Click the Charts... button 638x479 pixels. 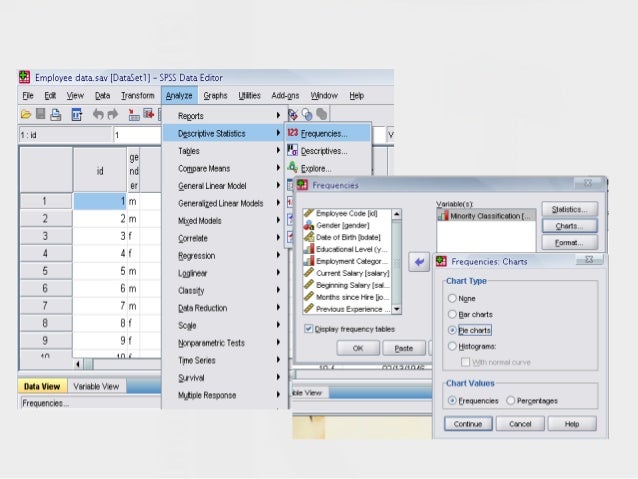570,226
